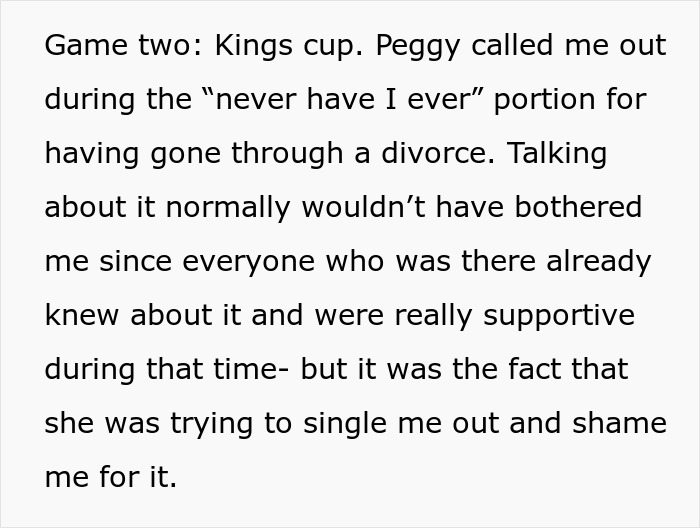Click the word "shame"
The image size is (700, 528).
point(619,423)
